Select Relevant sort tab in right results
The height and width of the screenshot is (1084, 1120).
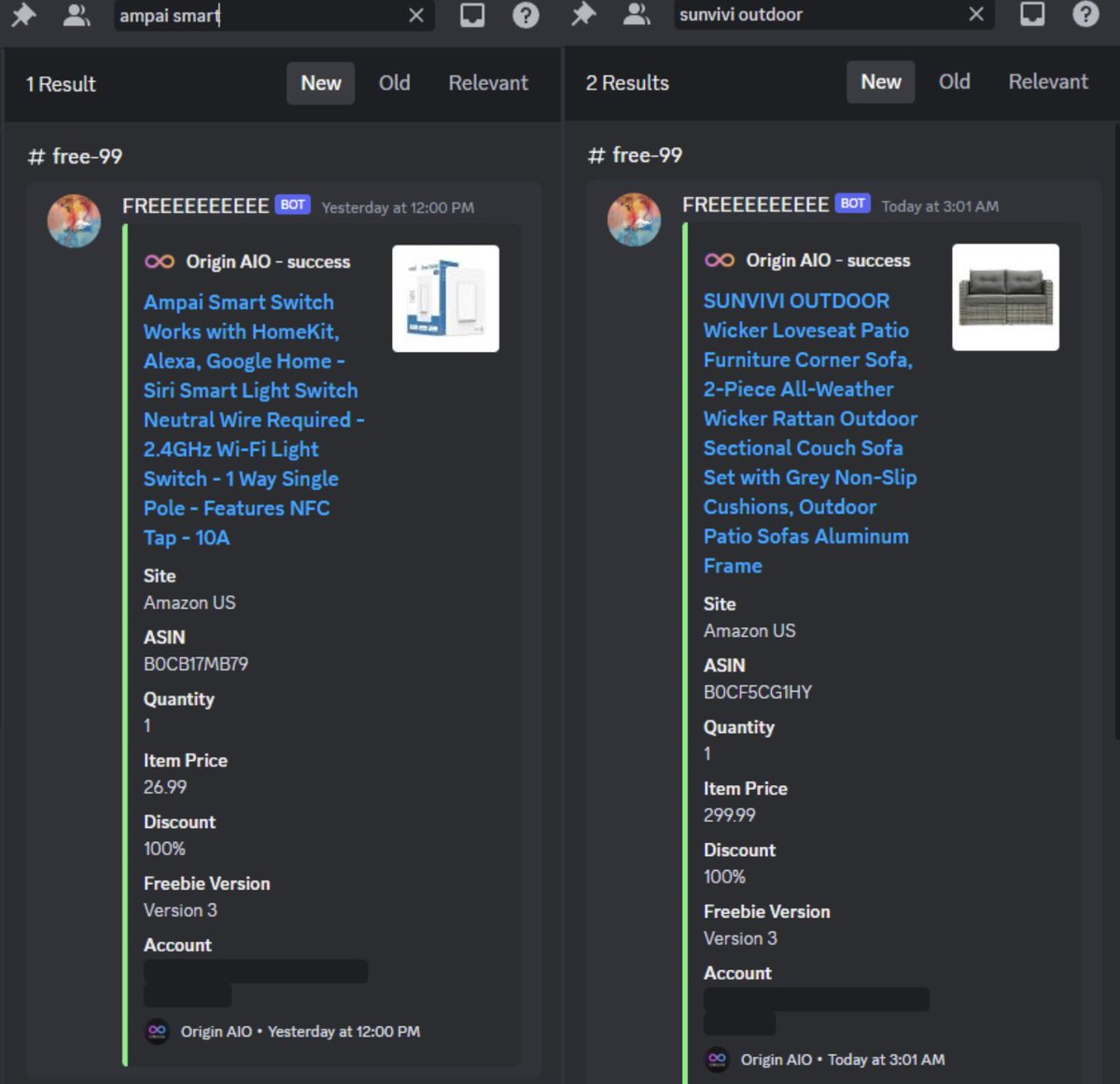(x=1048, y=82)
